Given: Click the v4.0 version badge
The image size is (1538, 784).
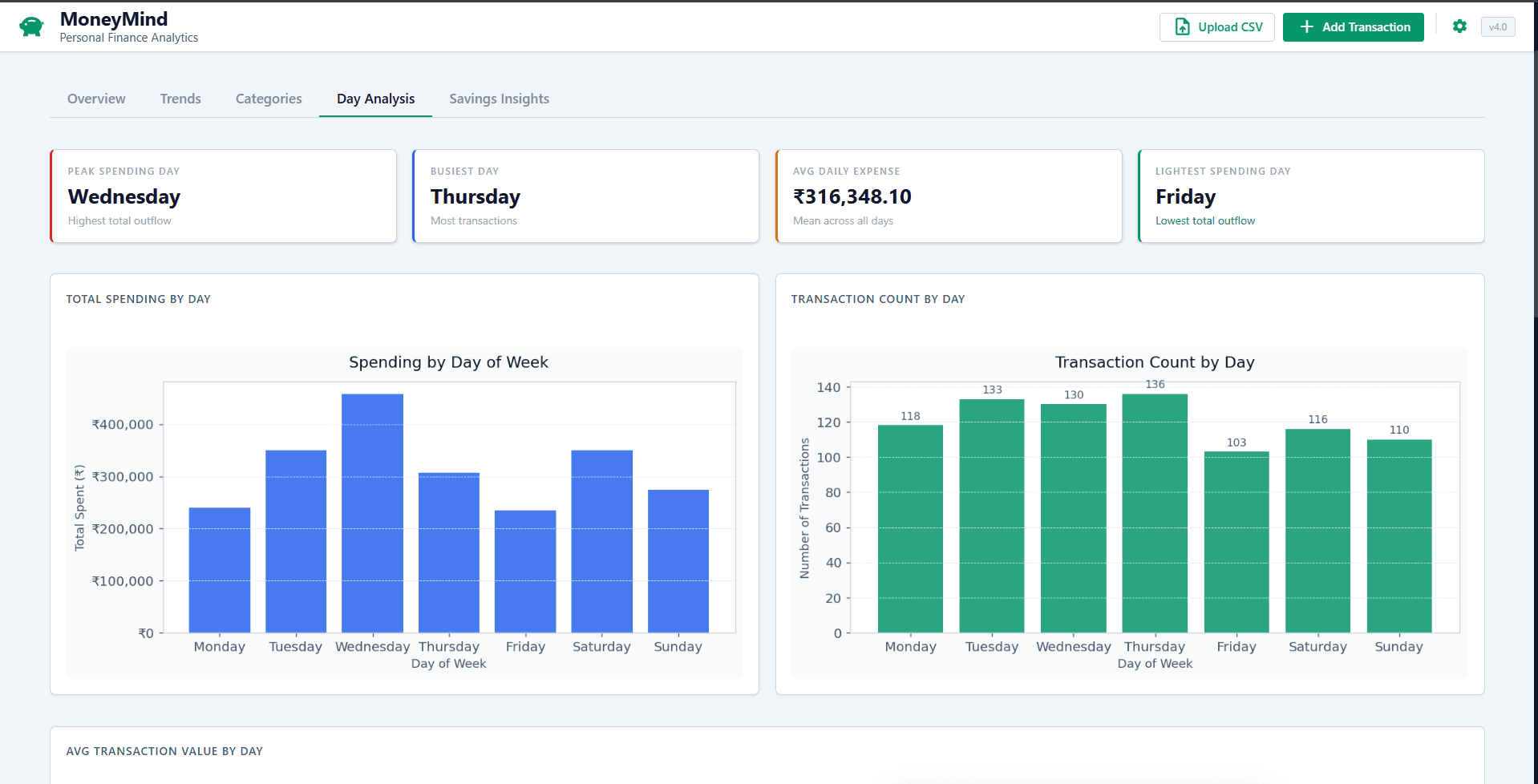Looking at the screenshot, I should tap(1498, 26).
